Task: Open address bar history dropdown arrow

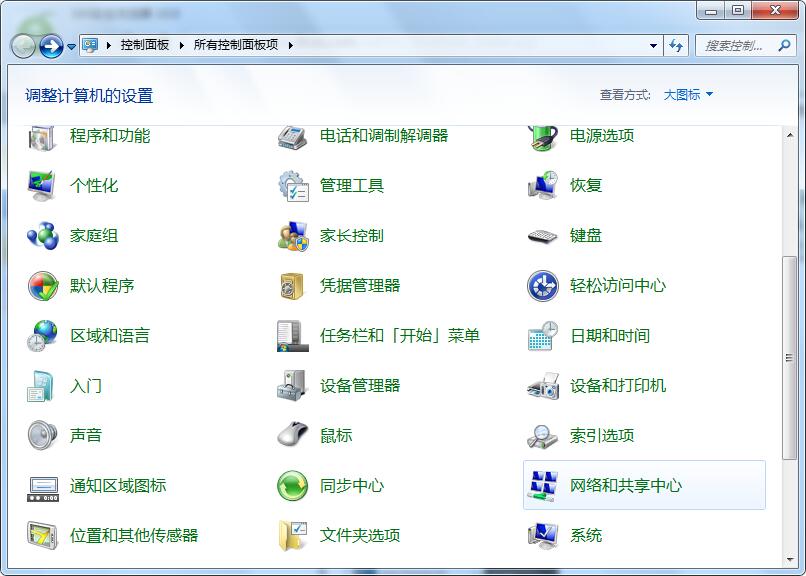Action: [x=654, y=45]
